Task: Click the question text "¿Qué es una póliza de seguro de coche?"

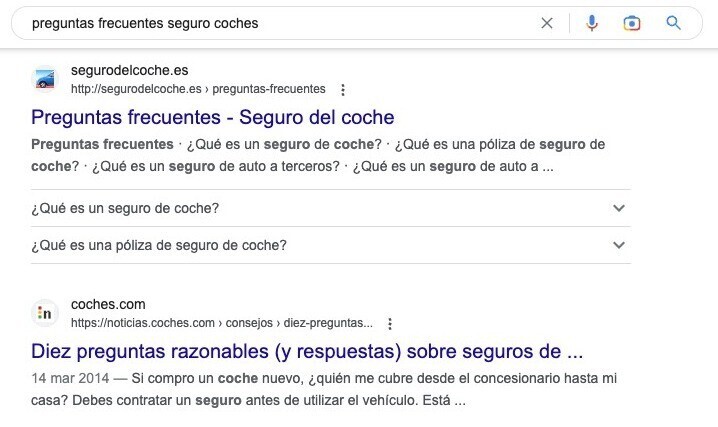Action: pos(159,245)
